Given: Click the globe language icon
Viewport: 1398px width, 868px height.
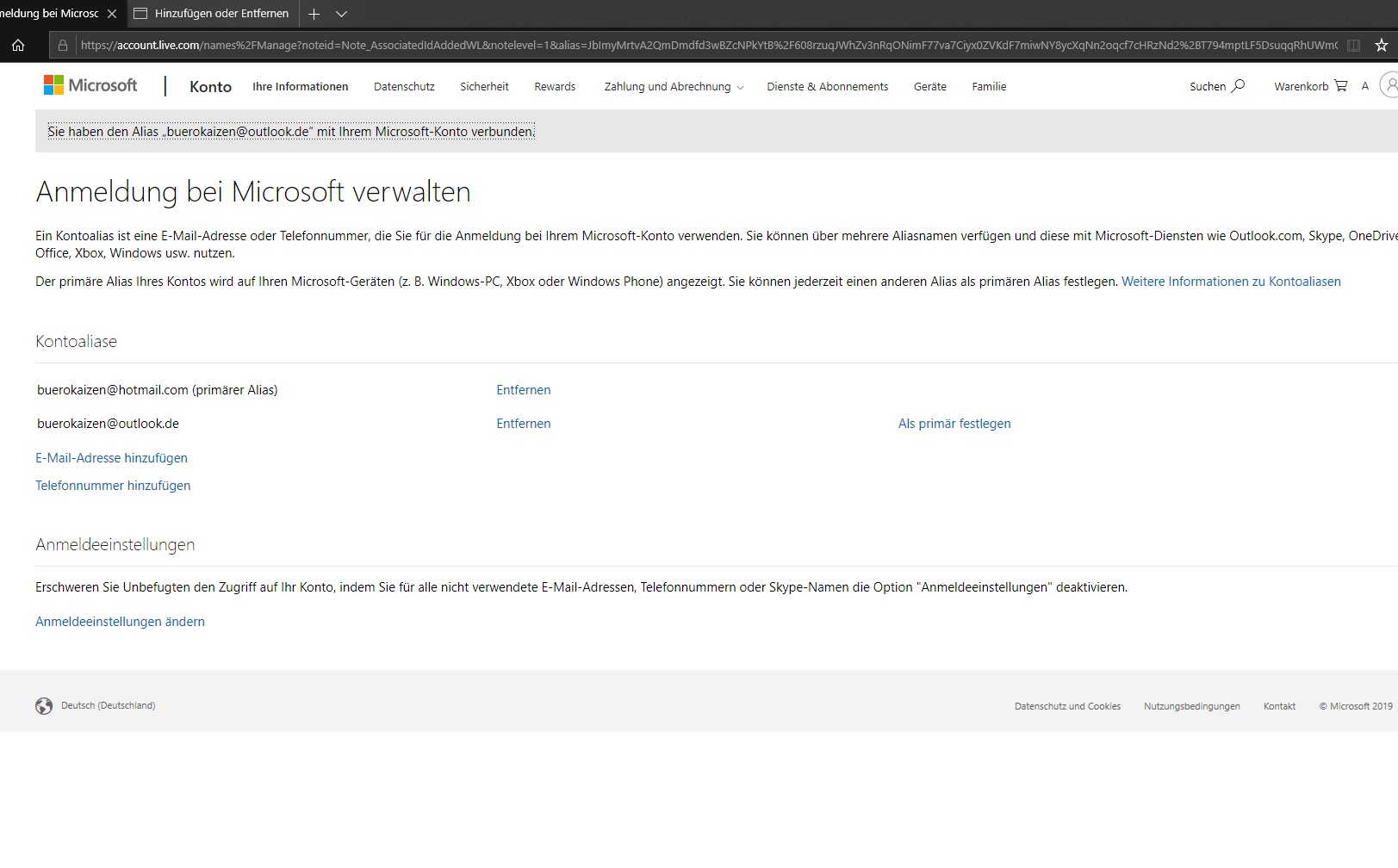Looking at the screenshot, I should 44,706.
